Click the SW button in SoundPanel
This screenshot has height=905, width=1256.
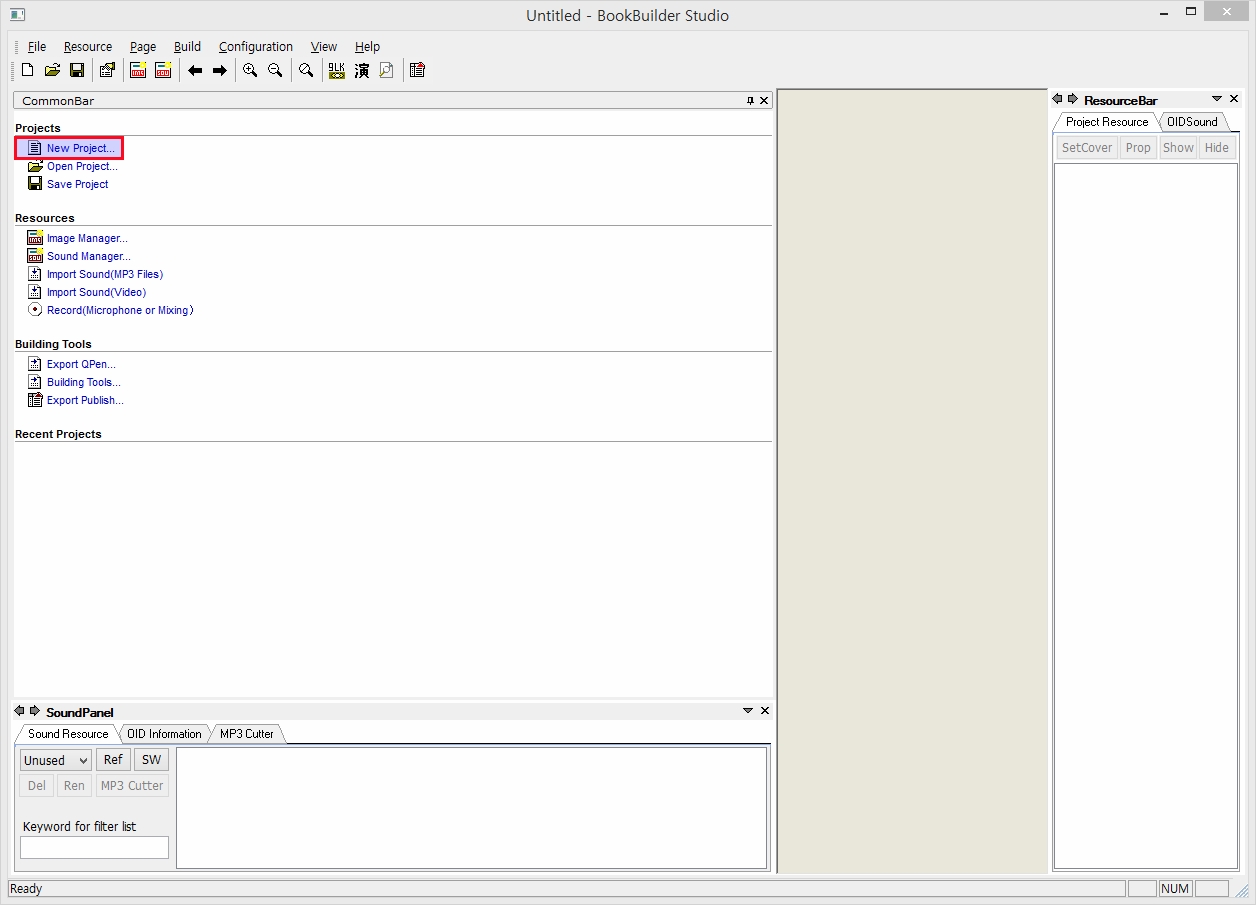(151, 760)
